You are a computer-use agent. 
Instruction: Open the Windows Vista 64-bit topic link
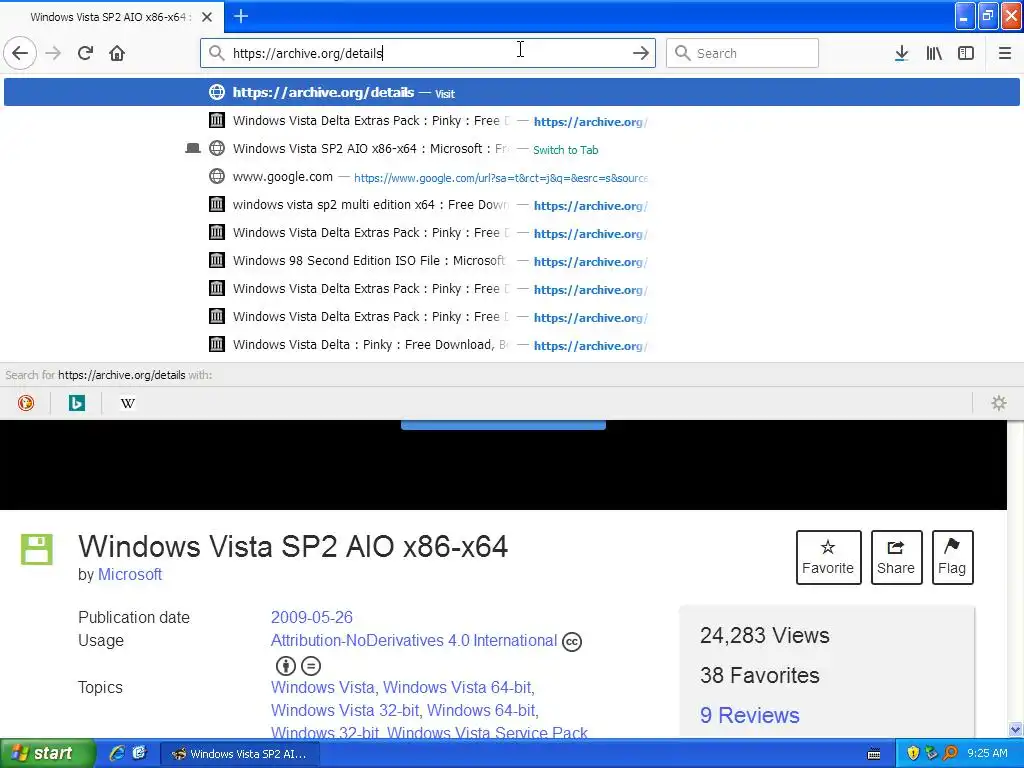456,687
